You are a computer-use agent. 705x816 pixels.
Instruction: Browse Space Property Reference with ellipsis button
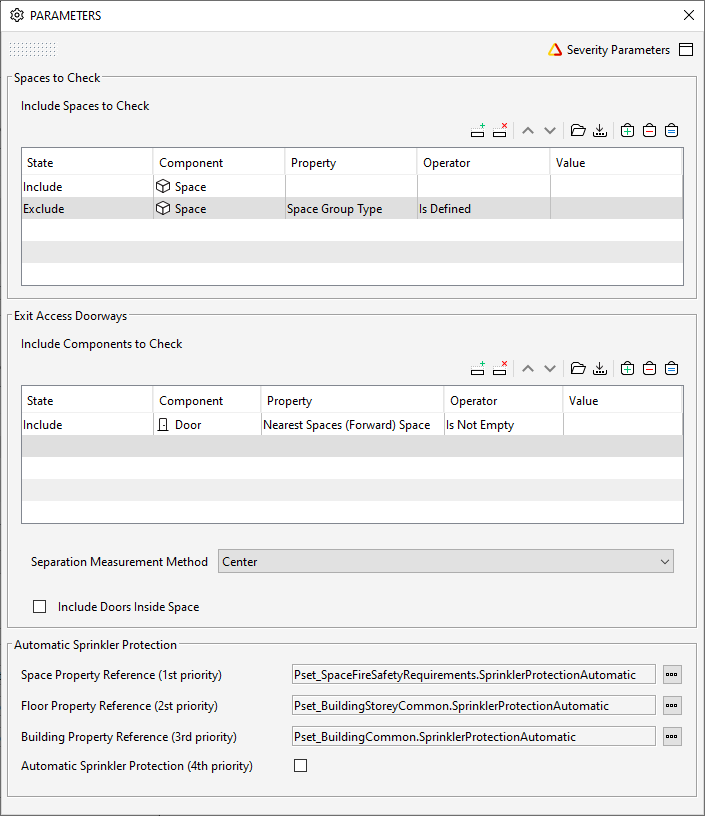(671, 675)
